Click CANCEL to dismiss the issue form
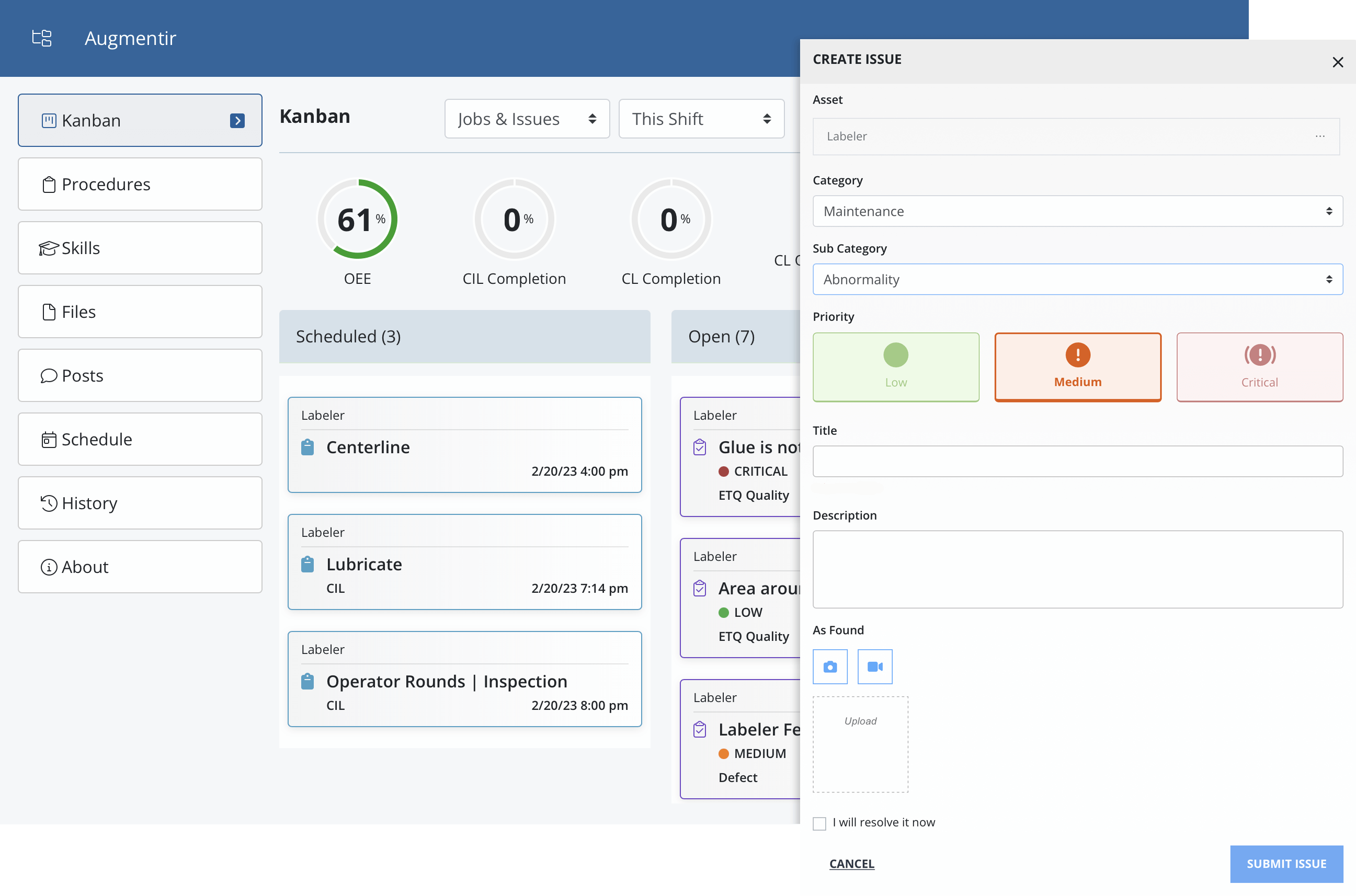Image resolution: width=1356 pixels, height=896 pixels. pyautogui.click(x=851, y=864)
